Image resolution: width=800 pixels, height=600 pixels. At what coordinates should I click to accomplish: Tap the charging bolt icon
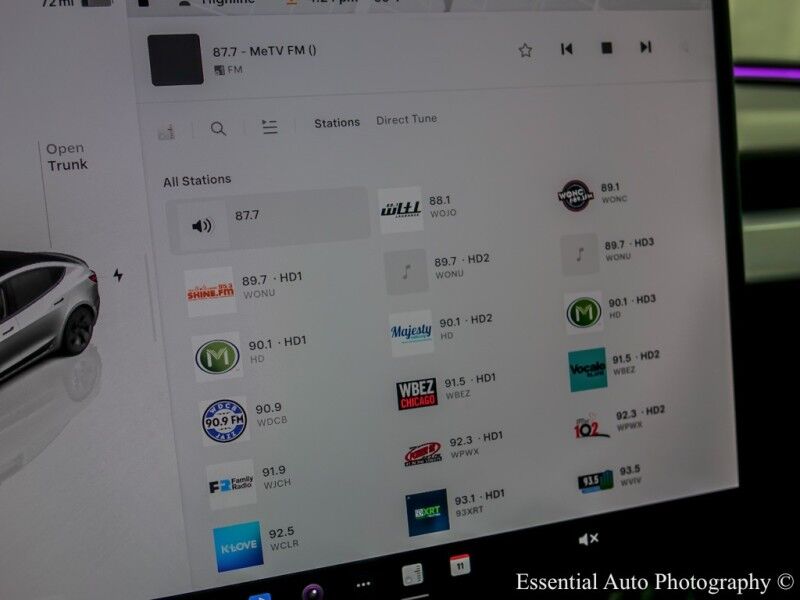pyautogui.click(x=118, y=275)
